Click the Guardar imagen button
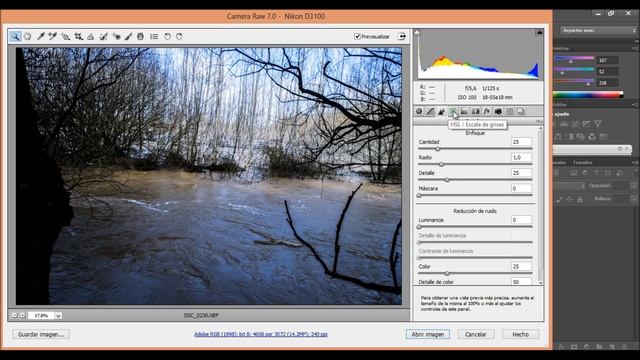640x360 pixels. pos(41,334)
